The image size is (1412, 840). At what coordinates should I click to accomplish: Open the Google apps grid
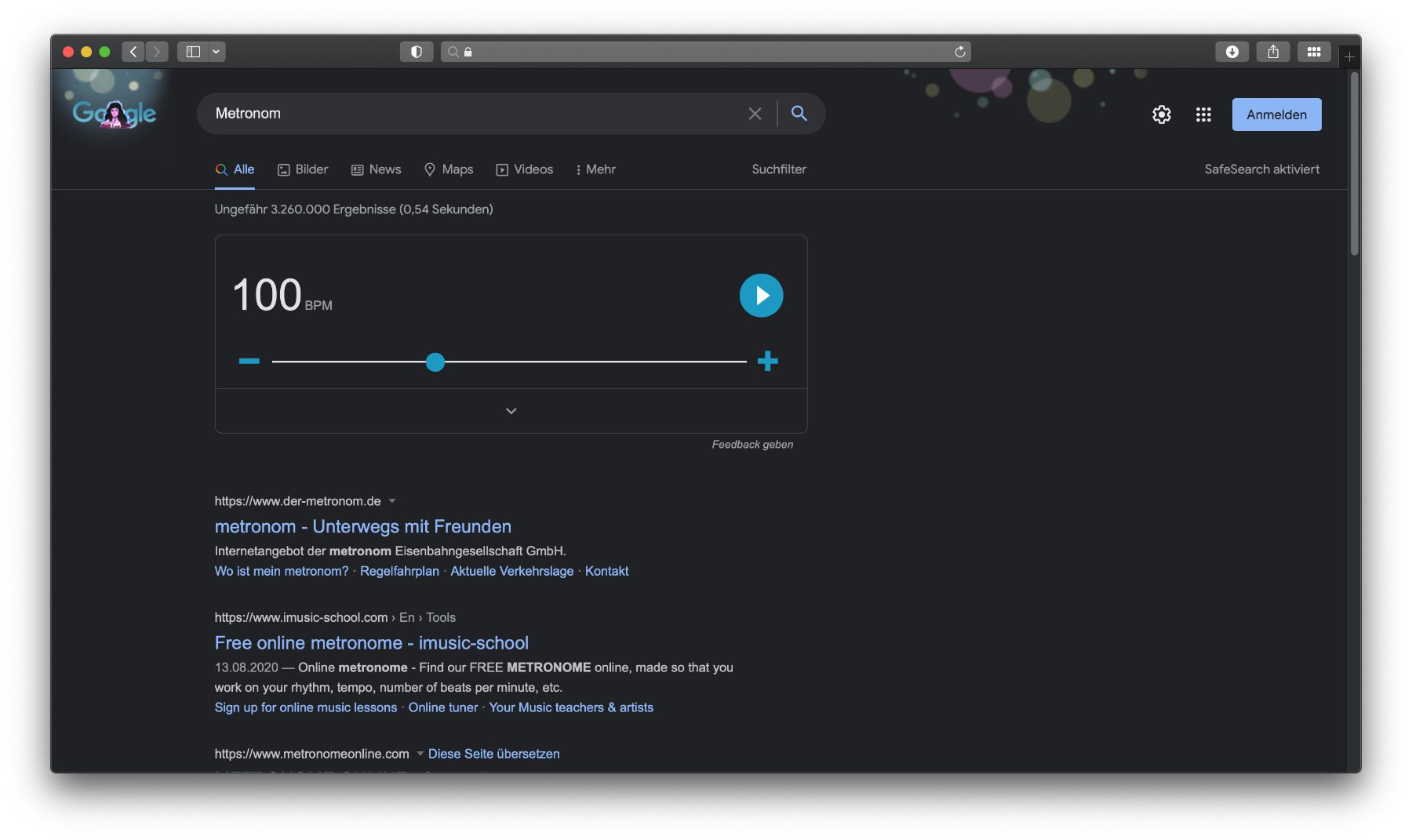click(x=1203, y=115)
